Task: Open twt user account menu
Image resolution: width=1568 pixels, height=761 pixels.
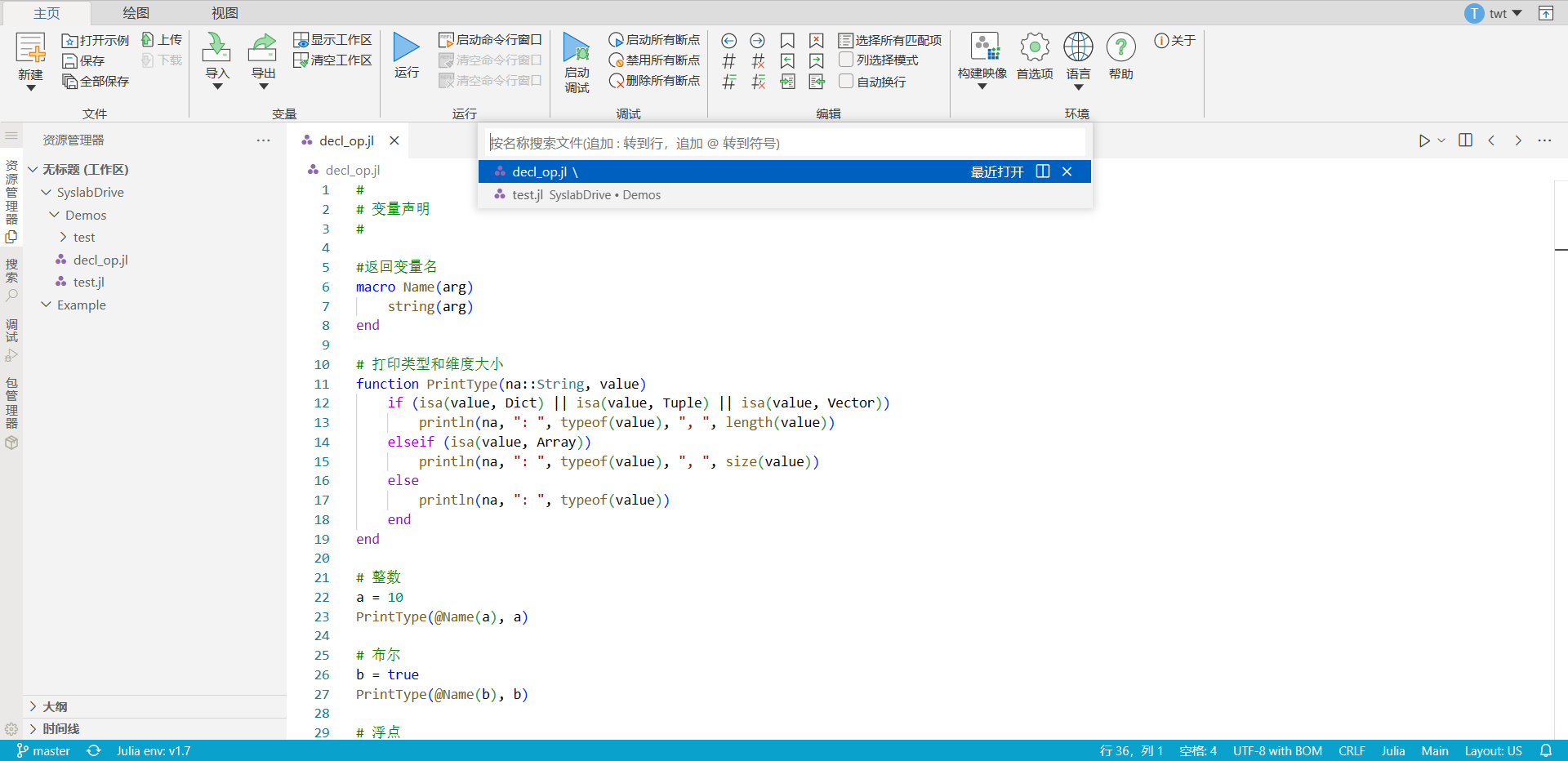Action: pos(1494,13)
